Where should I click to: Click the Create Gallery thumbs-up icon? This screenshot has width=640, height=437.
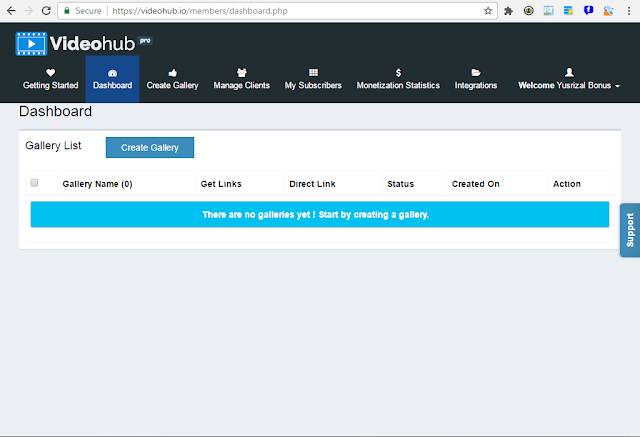point(173,73)
